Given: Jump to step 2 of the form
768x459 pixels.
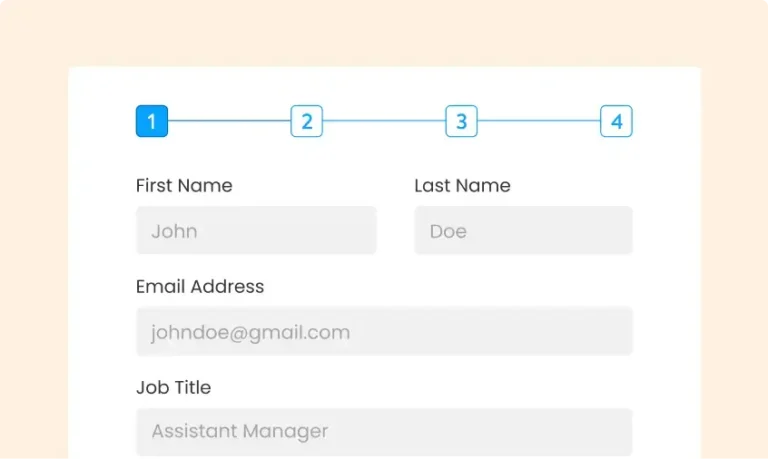Looking at the screenshot, I should tap(307, 122).
